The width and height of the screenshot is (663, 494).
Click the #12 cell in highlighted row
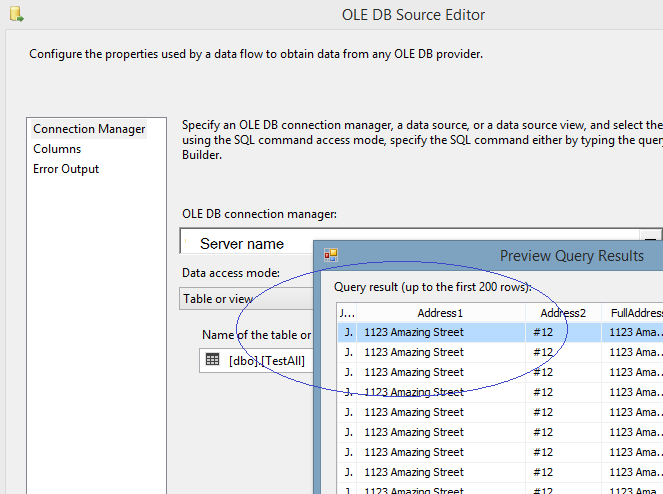coord(563,332)
